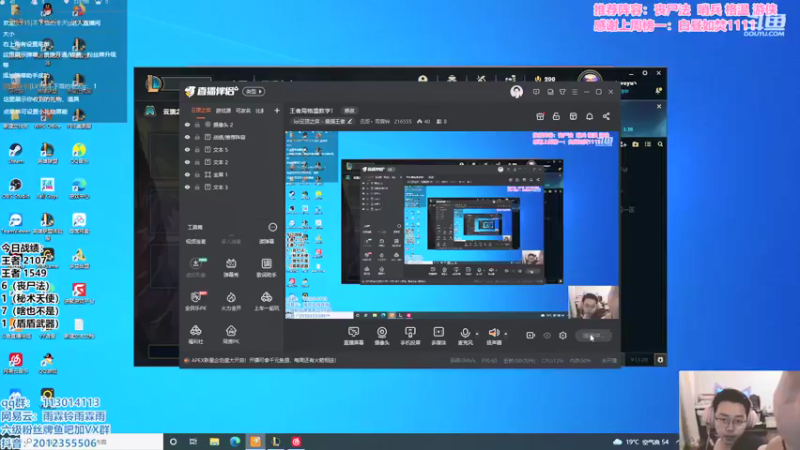The image size is (800, 450).
Task: Edit the lol云顶之弈 category tag
Action: tap(322, 121)
